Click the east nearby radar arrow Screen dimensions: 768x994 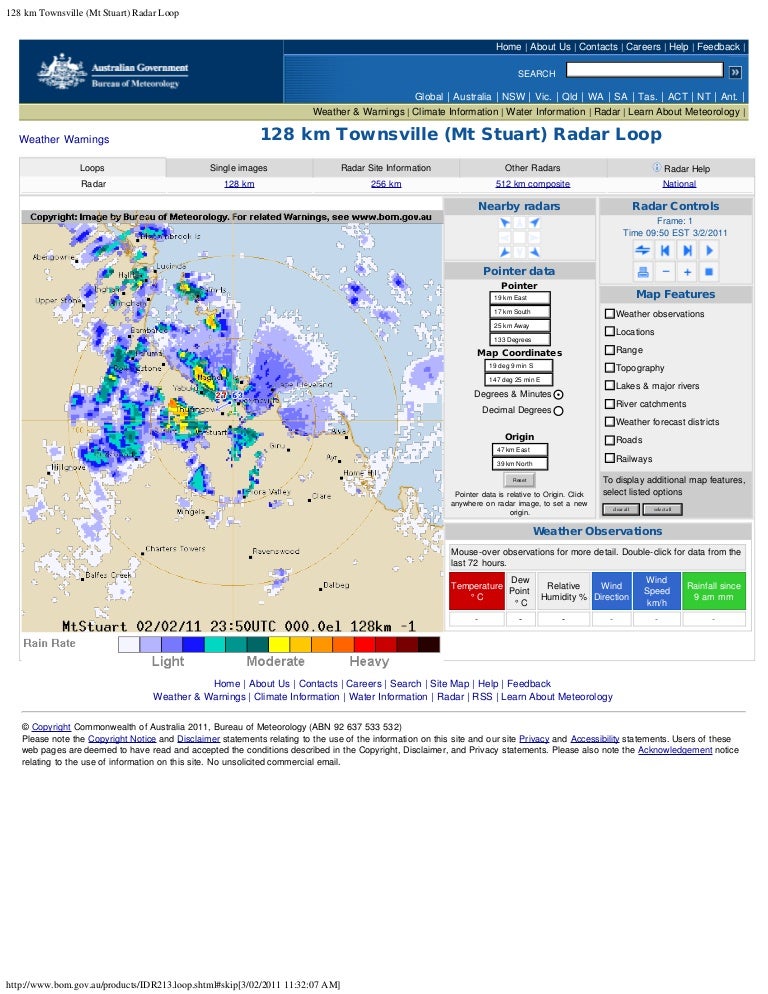coord(535,238)
